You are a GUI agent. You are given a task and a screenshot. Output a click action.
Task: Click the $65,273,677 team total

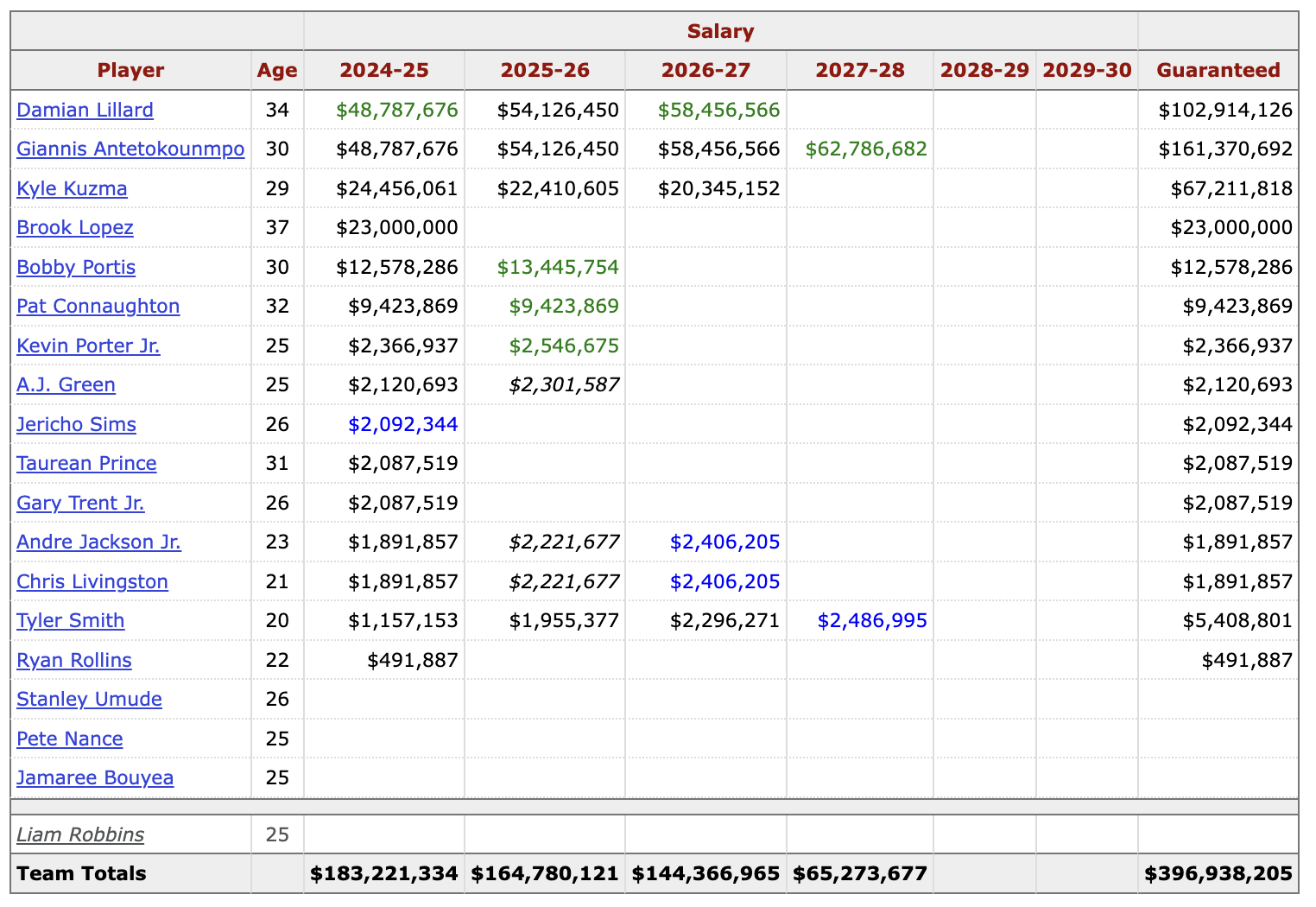pos(860,873)
